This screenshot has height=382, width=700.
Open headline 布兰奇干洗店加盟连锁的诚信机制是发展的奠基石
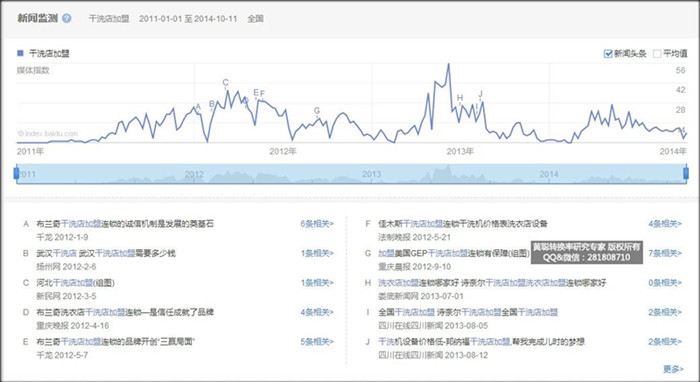[x=125, y=224]
